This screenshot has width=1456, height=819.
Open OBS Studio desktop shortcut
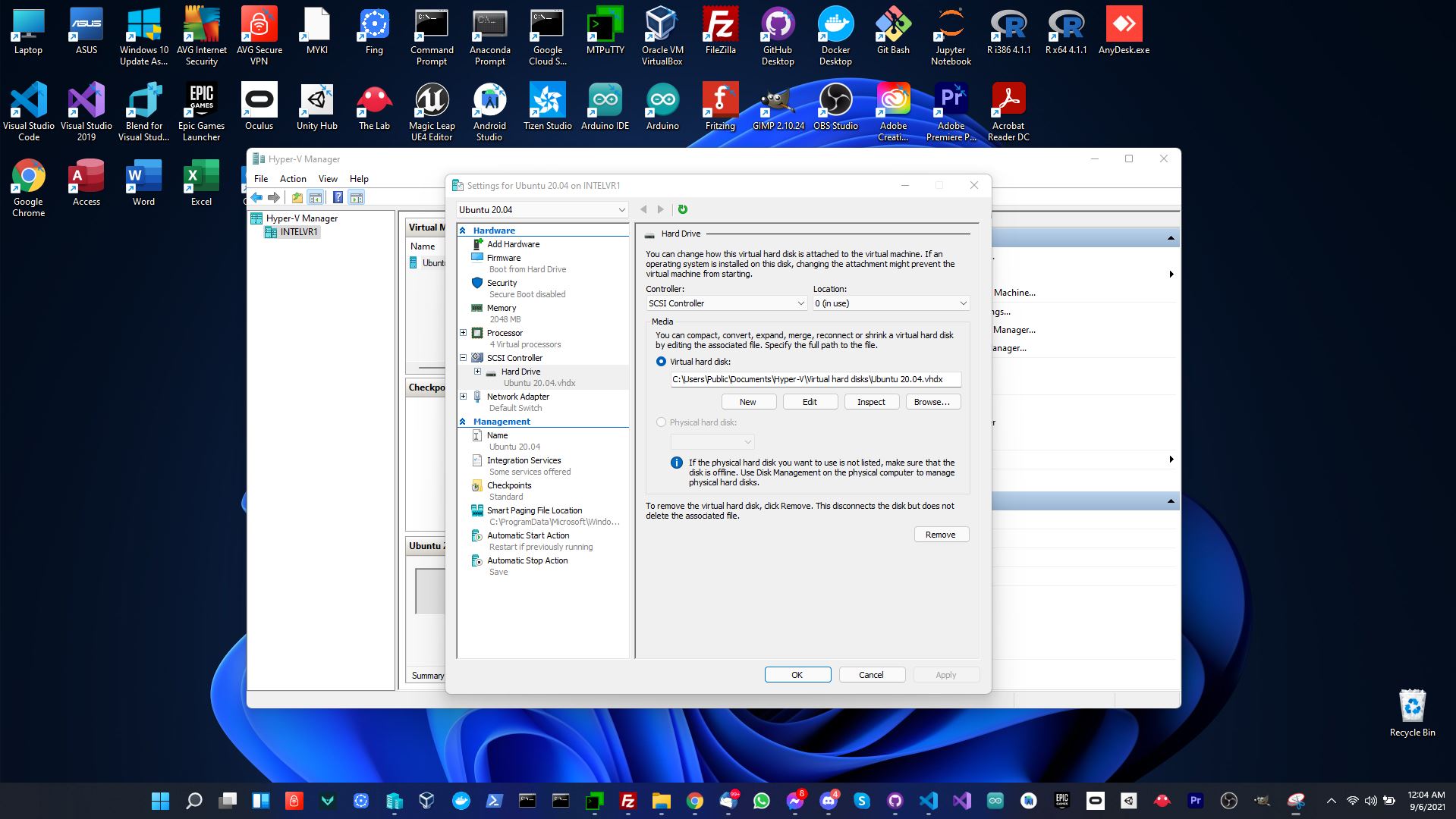[x=835, y=107]
